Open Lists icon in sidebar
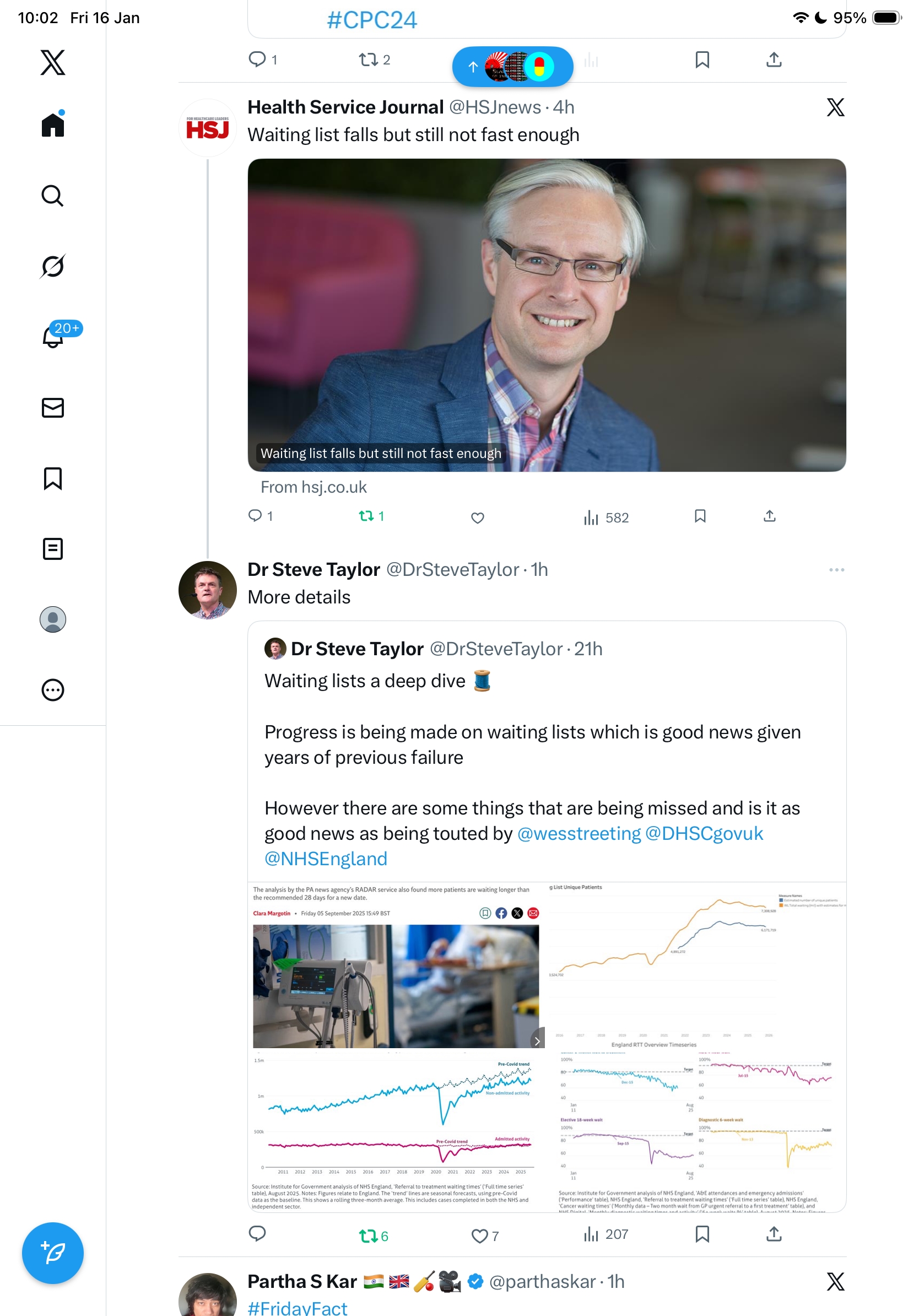 [x=53, y=548]
